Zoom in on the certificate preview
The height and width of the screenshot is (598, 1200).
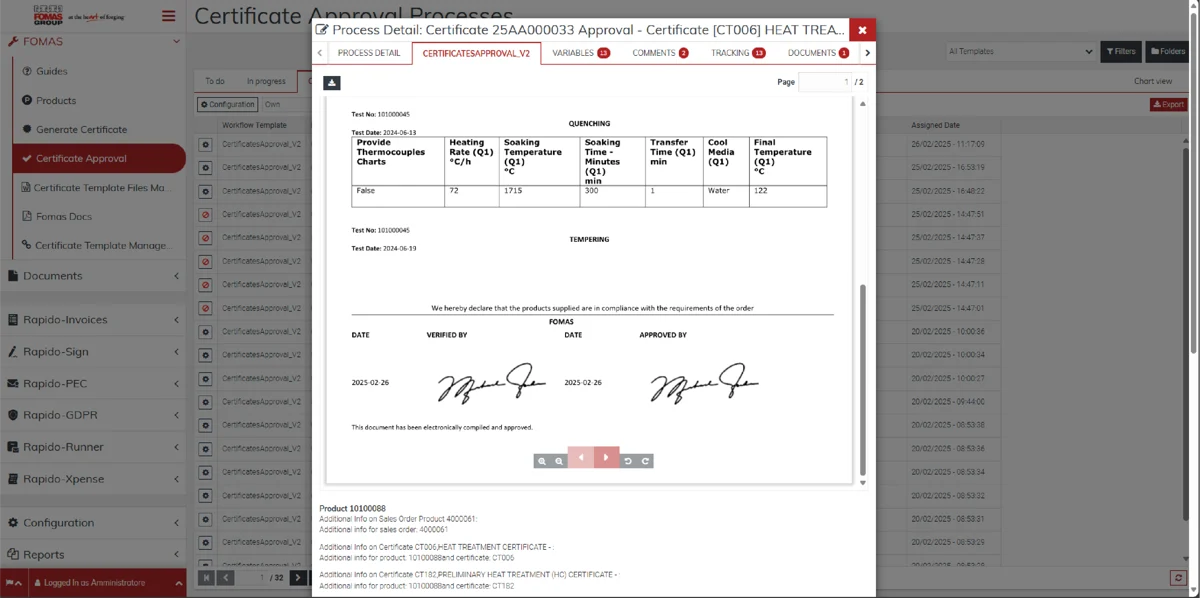pyautogui.click(x=541, y=461)
